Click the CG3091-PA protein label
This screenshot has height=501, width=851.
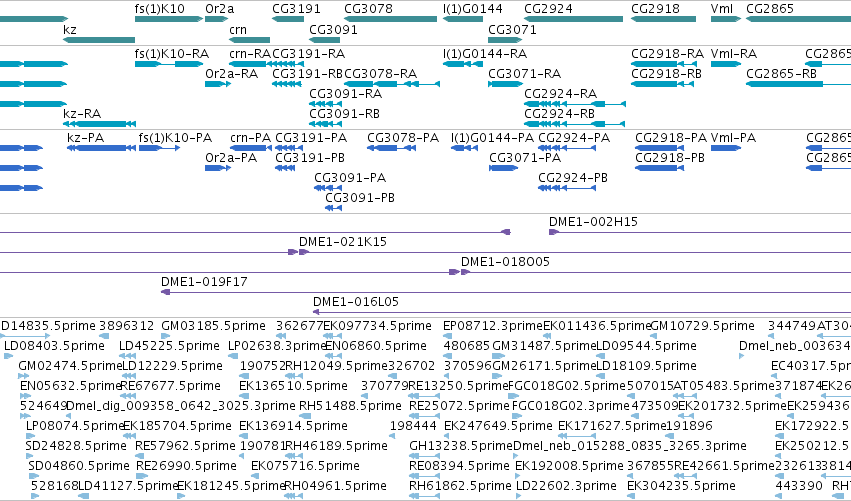[350, 178]
